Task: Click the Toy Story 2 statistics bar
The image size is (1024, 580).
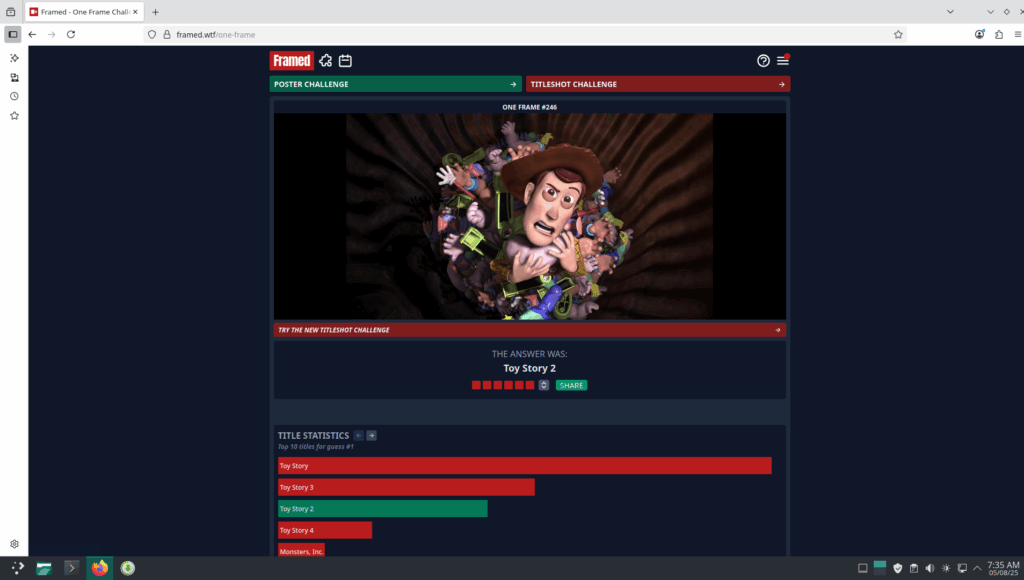Action: [x=382, y=509]
